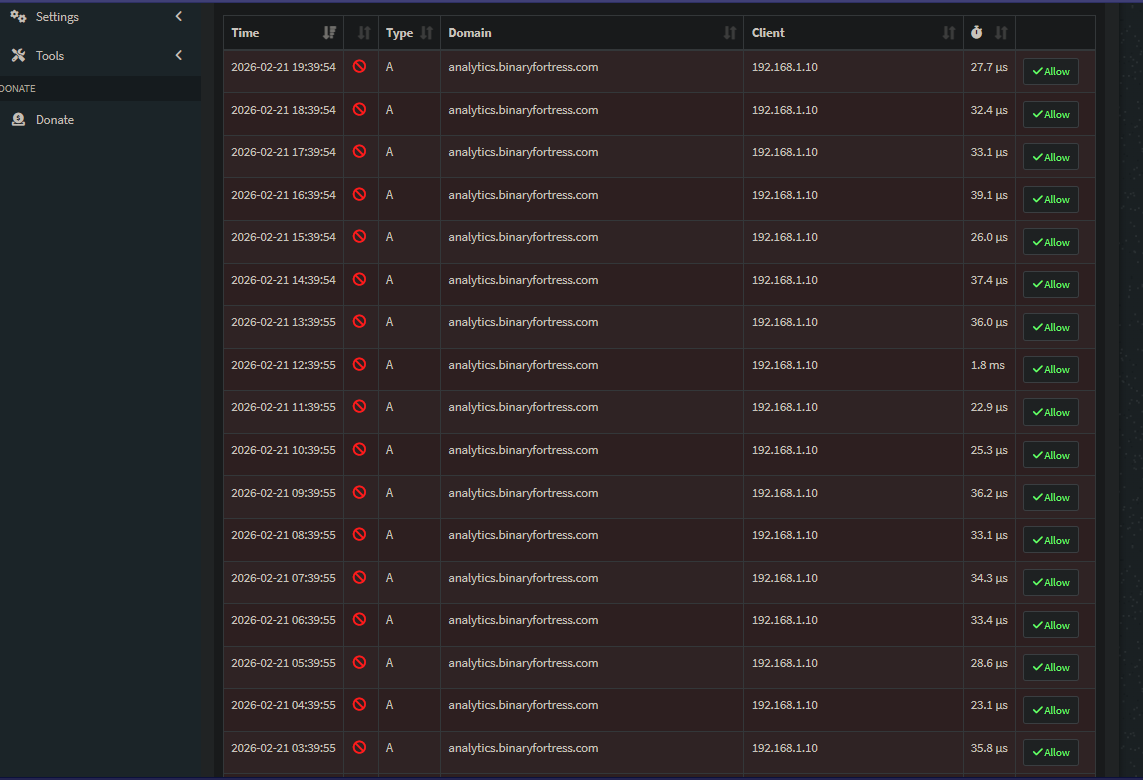The image size is (1143, 780).
Task: Open the Settings sidebar item
Action: tap(100, 16)
